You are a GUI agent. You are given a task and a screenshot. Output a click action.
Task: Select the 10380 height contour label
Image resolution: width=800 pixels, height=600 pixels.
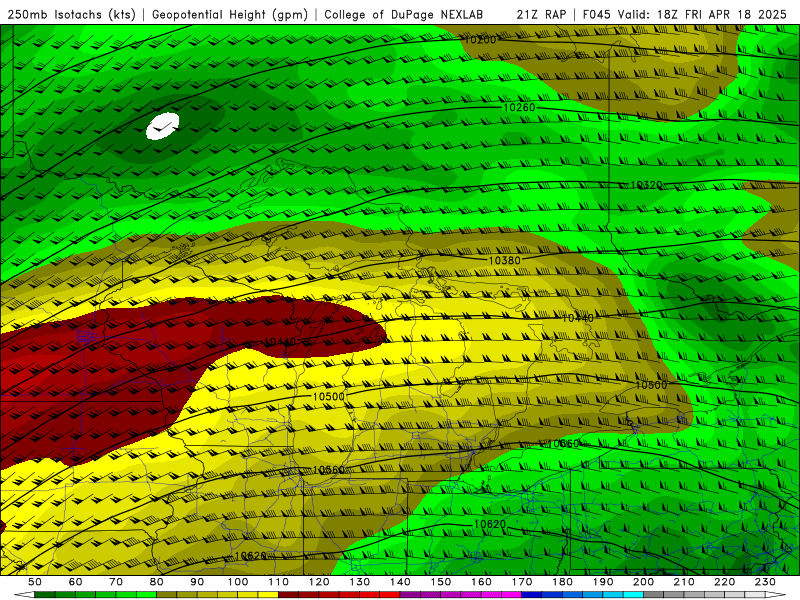505,261
